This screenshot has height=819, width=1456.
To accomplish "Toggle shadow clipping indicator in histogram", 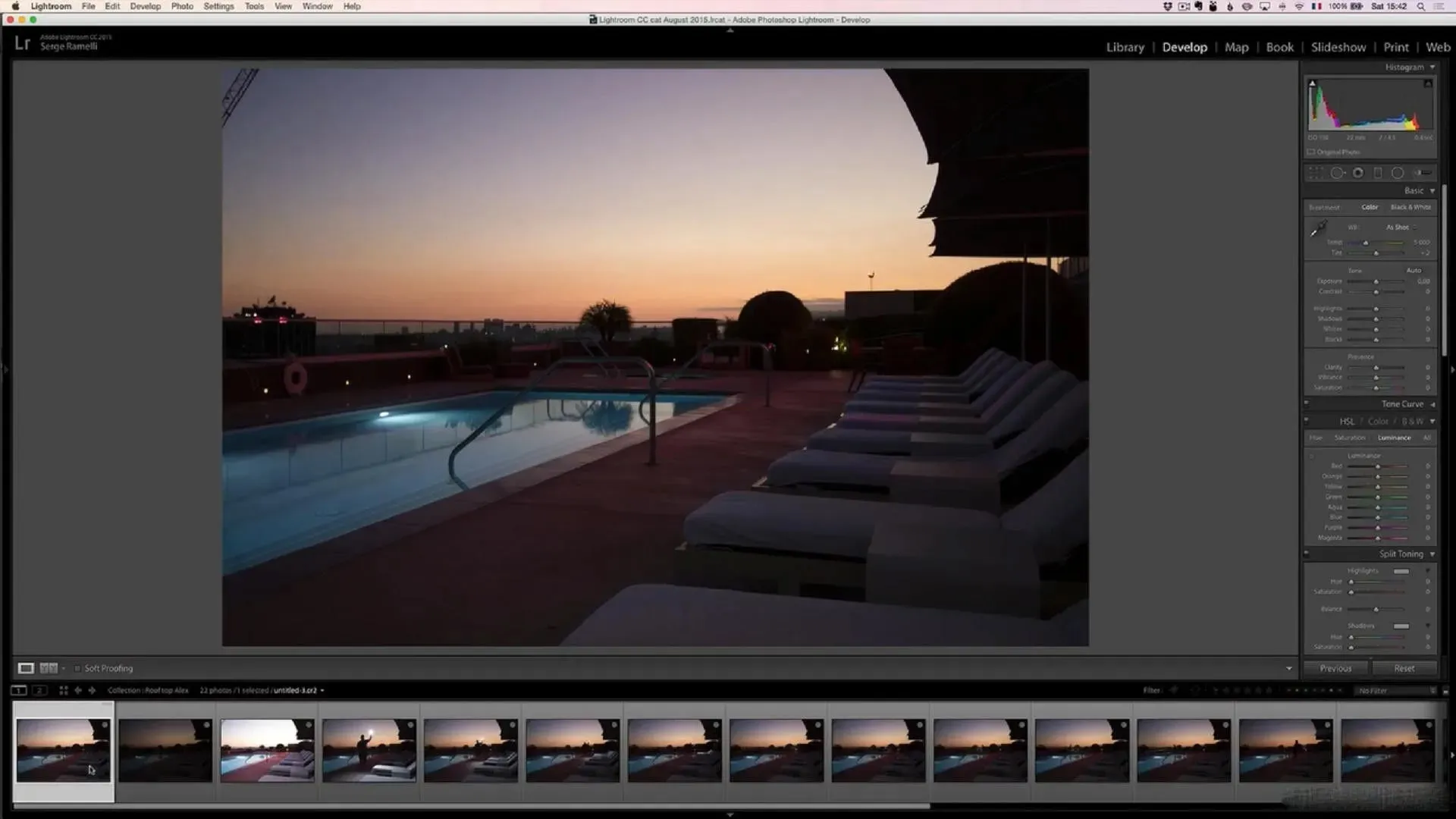I will [1313, 83].
